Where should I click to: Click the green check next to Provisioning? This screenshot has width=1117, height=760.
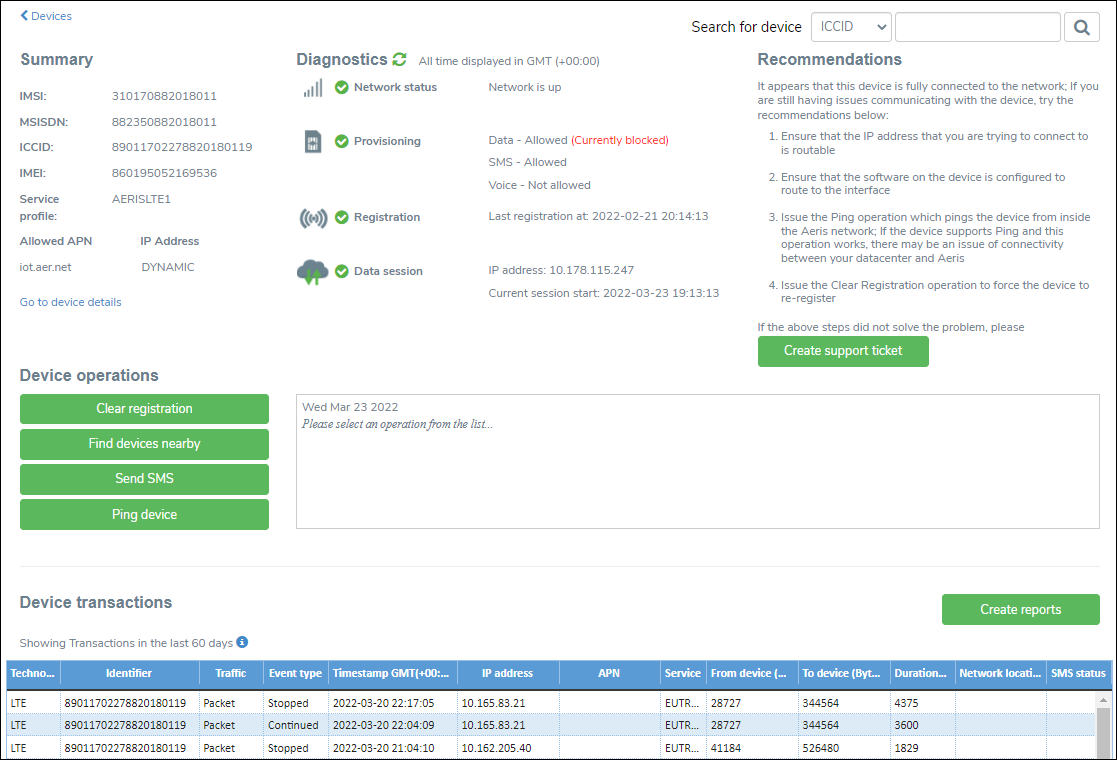click(342, 141)
